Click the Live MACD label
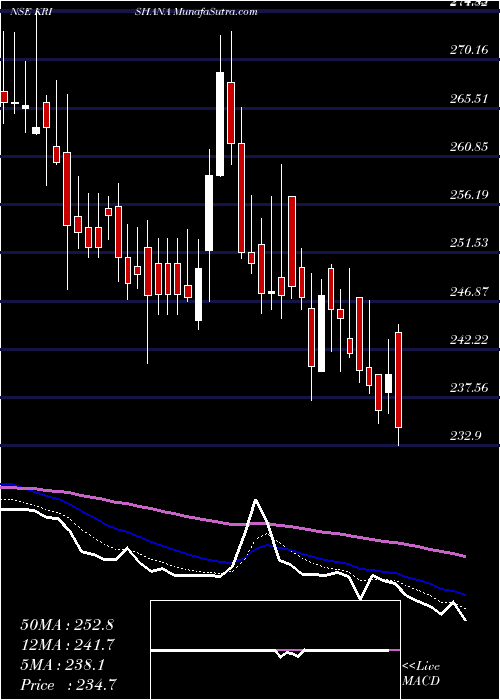The width and height of the screenshot is (500, 700). (x=421, y=674)
